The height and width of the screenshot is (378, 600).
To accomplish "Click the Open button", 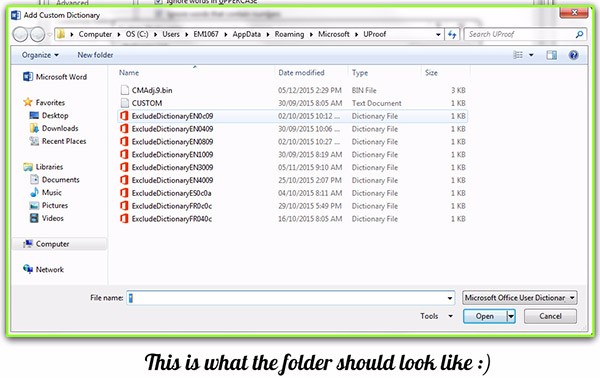I will point(485,316).
